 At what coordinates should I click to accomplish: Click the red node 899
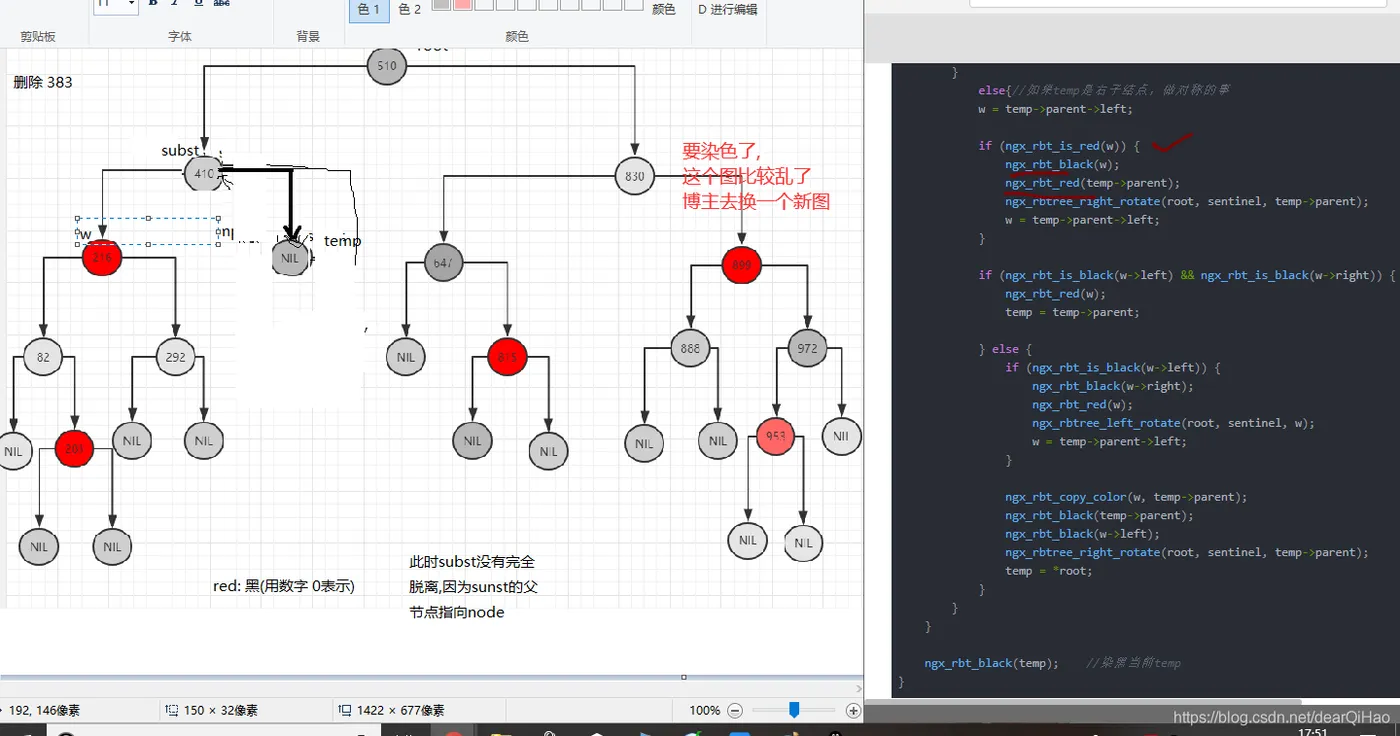pos(741,266)
